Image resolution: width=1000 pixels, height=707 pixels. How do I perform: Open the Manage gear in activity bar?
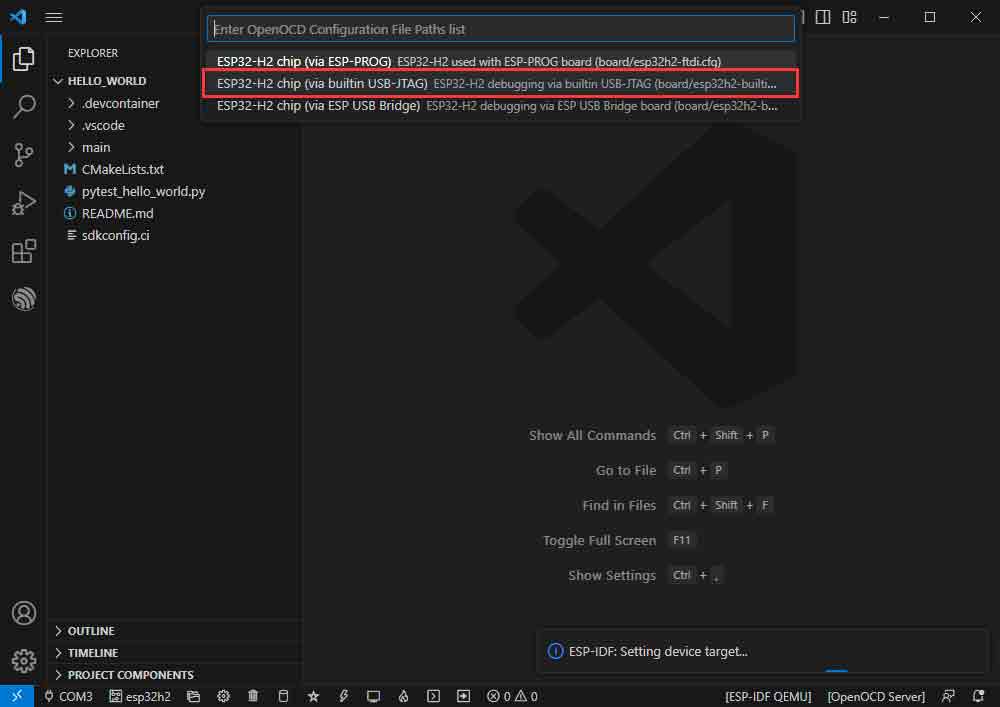click(x=24, y=661)
